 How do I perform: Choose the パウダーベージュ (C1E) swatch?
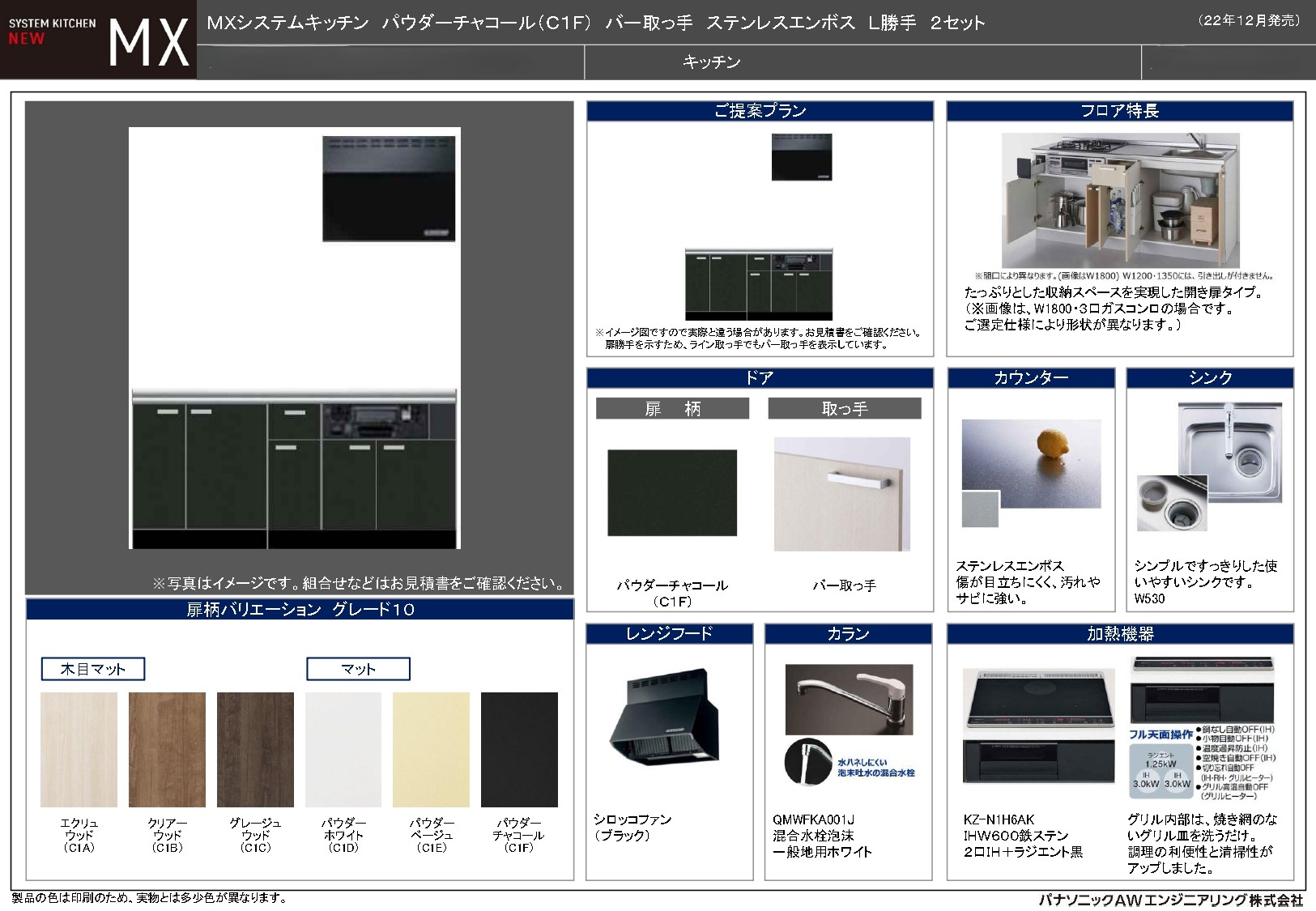pyautogui.click(x=431, y=750)
